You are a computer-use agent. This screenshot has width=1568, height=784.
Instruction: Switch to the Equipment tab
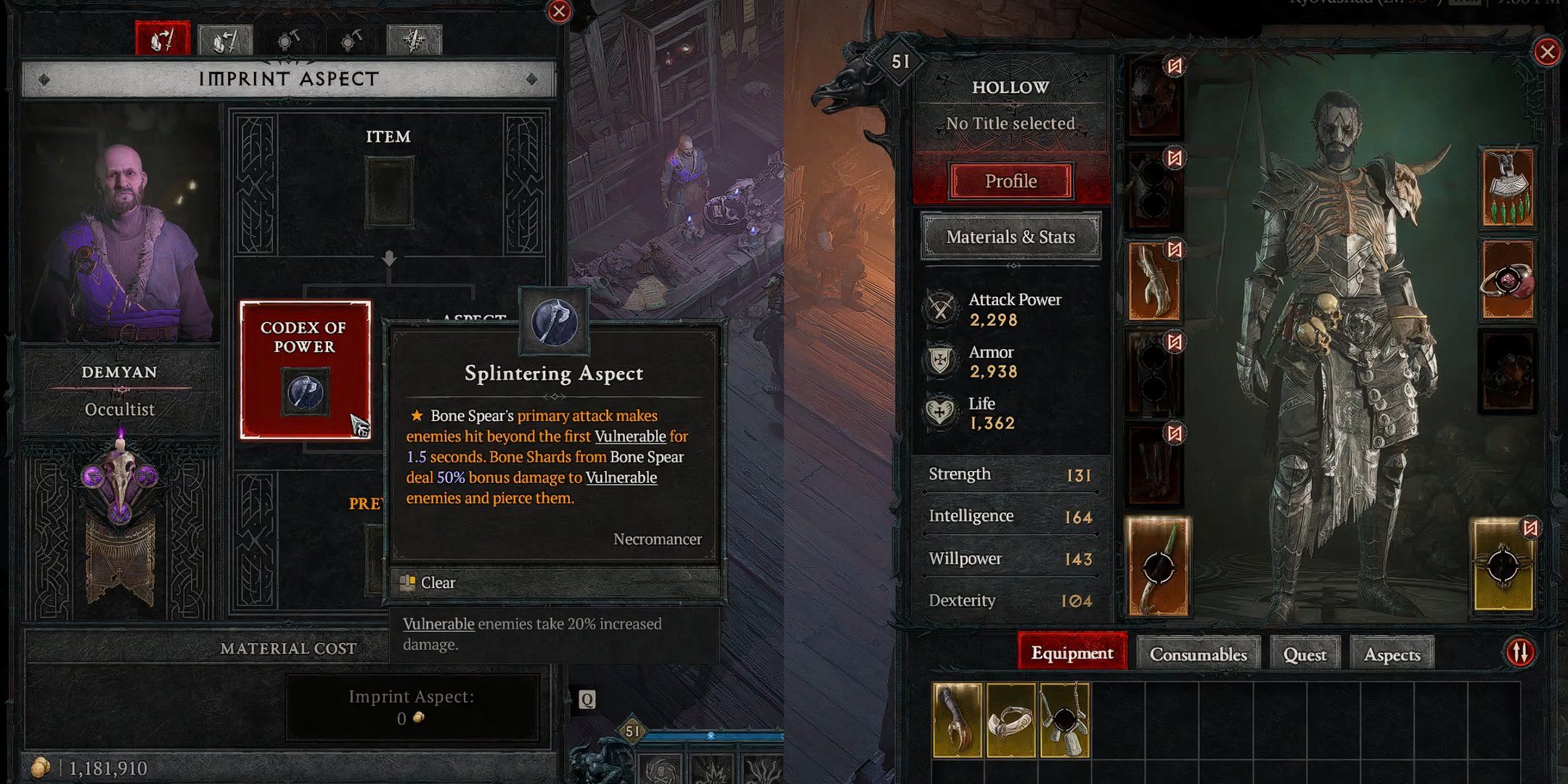tap(1071, 654)
